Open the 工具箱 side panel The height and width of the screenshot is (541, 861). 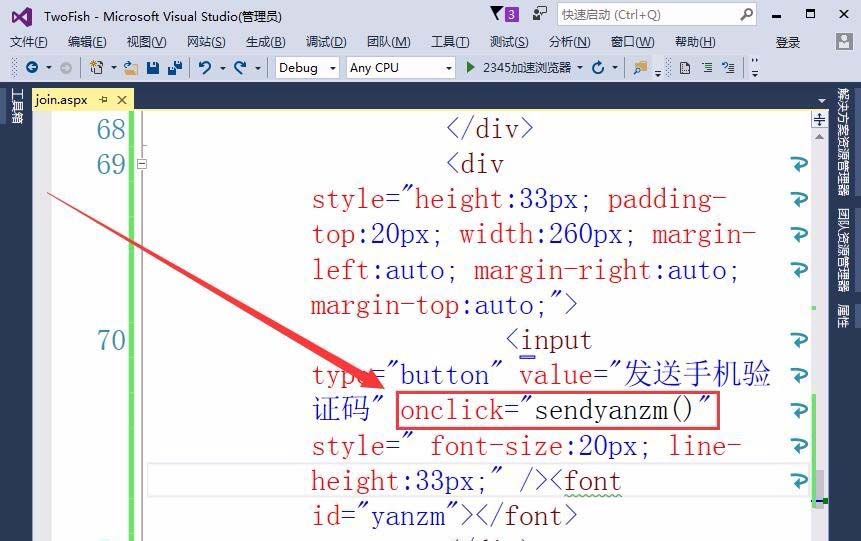tap(17, 106)
